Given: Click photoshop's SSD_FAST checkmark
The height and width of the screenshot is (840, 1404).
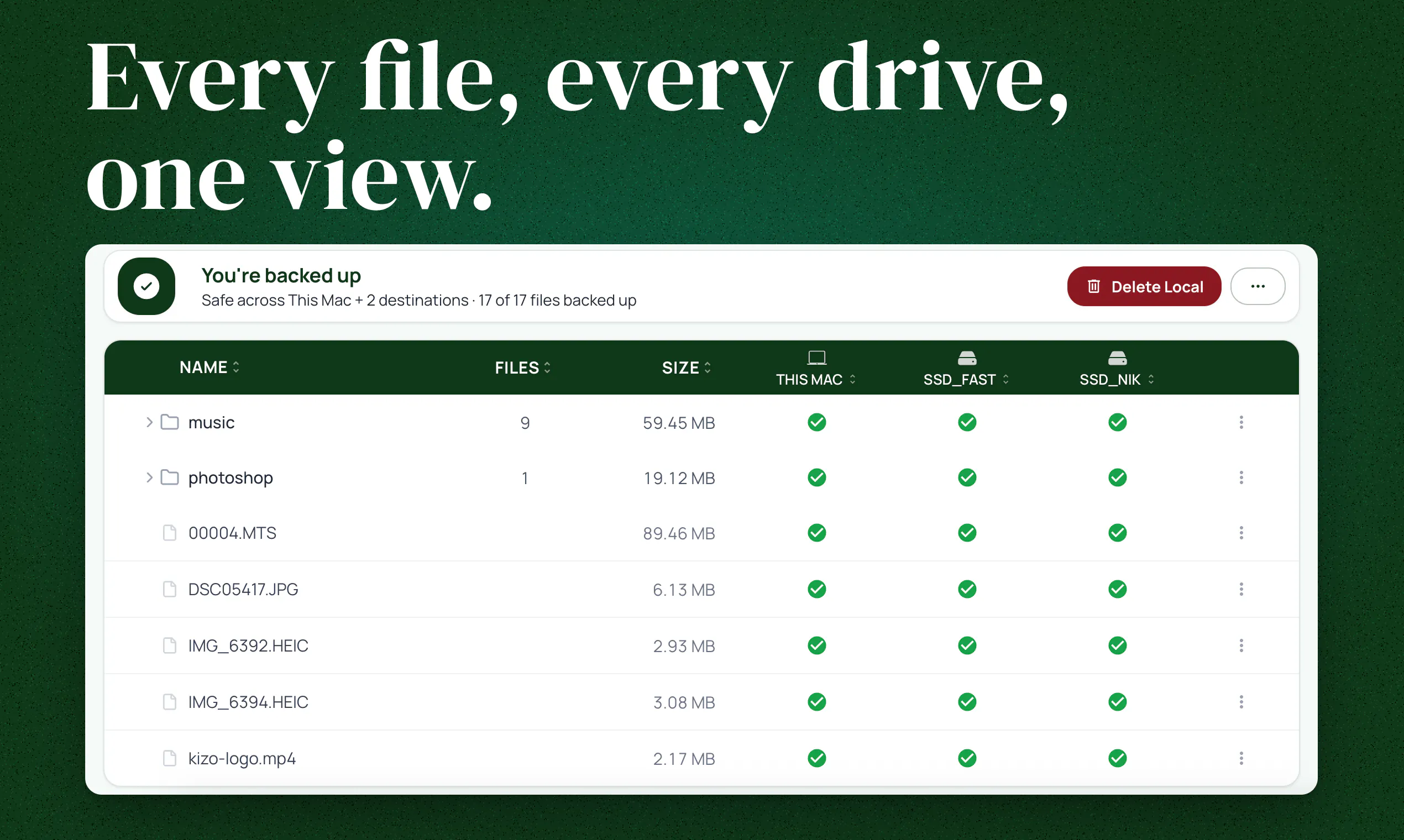Looking at the screenshot, I should point(967,477).
